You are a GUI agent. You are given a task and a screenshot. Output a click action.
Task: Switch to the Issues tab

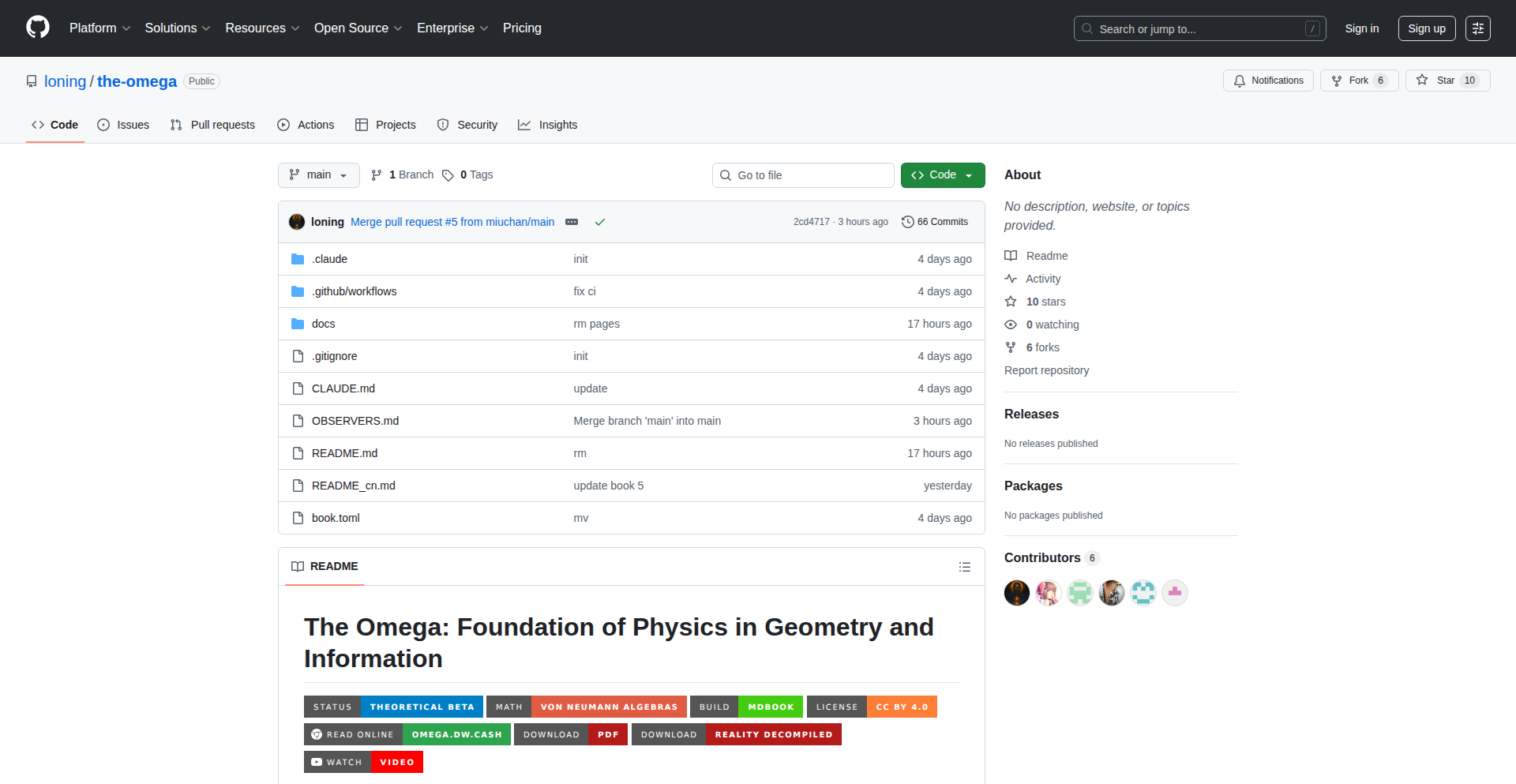point(123,125)
